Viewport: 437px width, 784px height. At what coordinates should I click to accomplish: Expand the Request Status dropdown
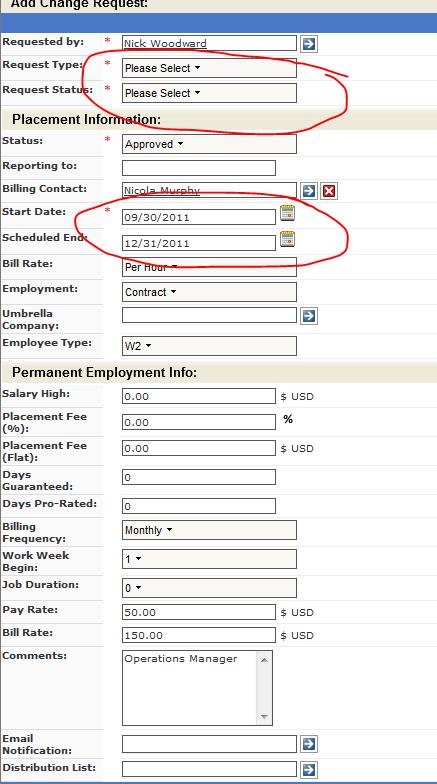pyautogui.click(x=209, y=93)
